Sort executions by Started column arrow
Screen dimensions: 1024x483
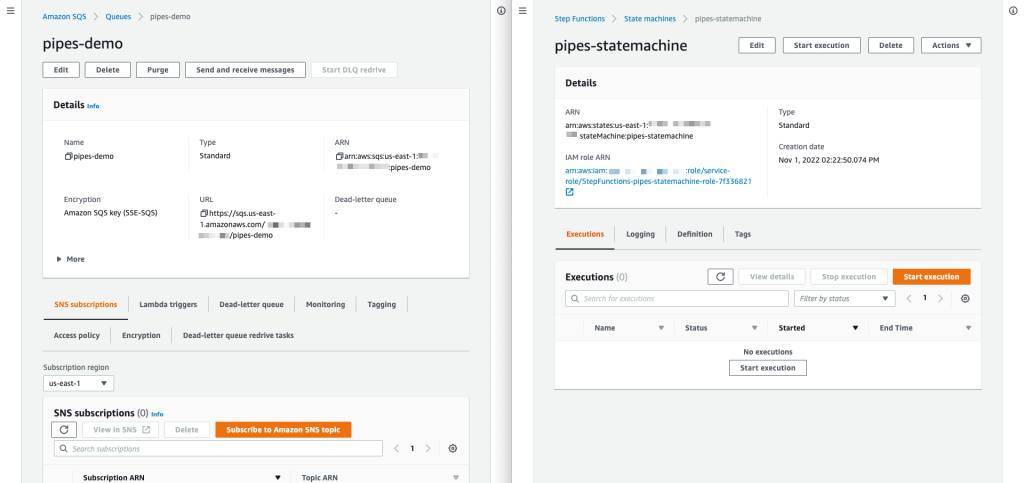pyautogui.click(x=855, y=328)
